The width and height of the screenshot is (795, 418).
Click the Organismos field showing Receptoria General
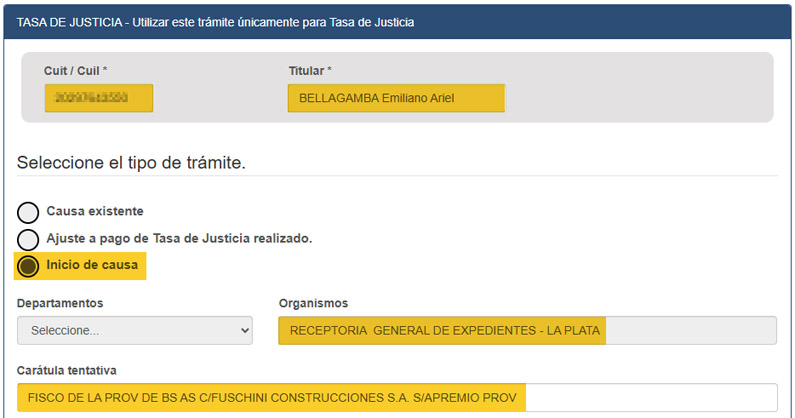[x=526, y=331]
